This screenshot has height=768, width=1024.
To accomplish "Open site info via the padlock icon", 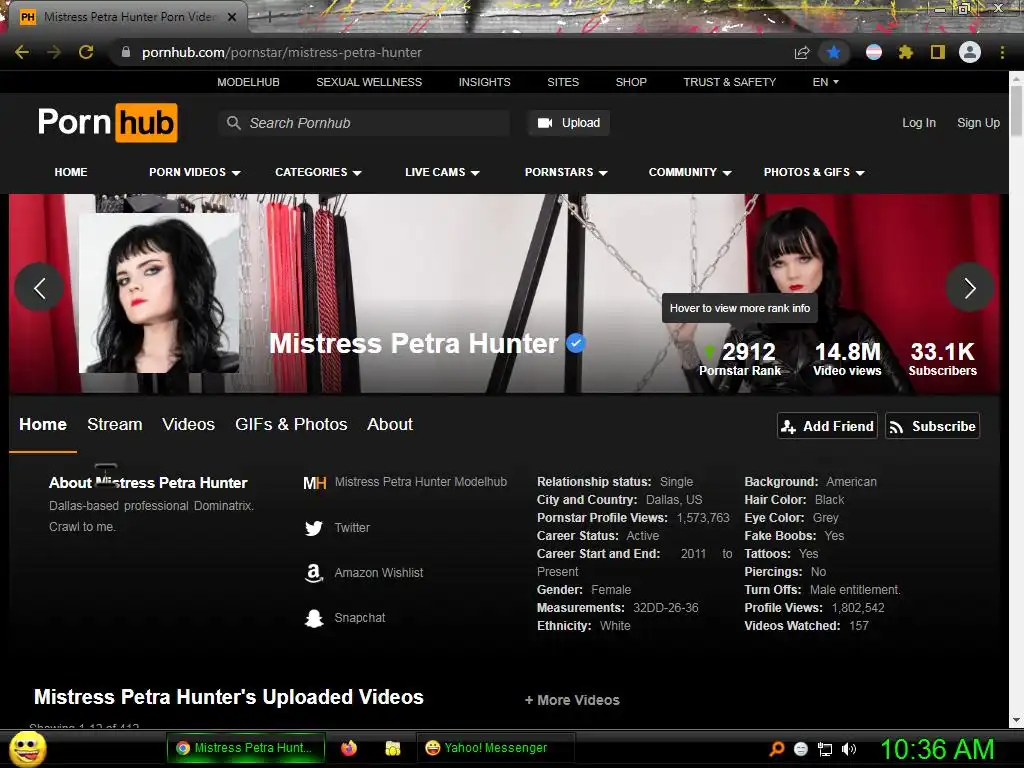I will (x=126, y=52).
